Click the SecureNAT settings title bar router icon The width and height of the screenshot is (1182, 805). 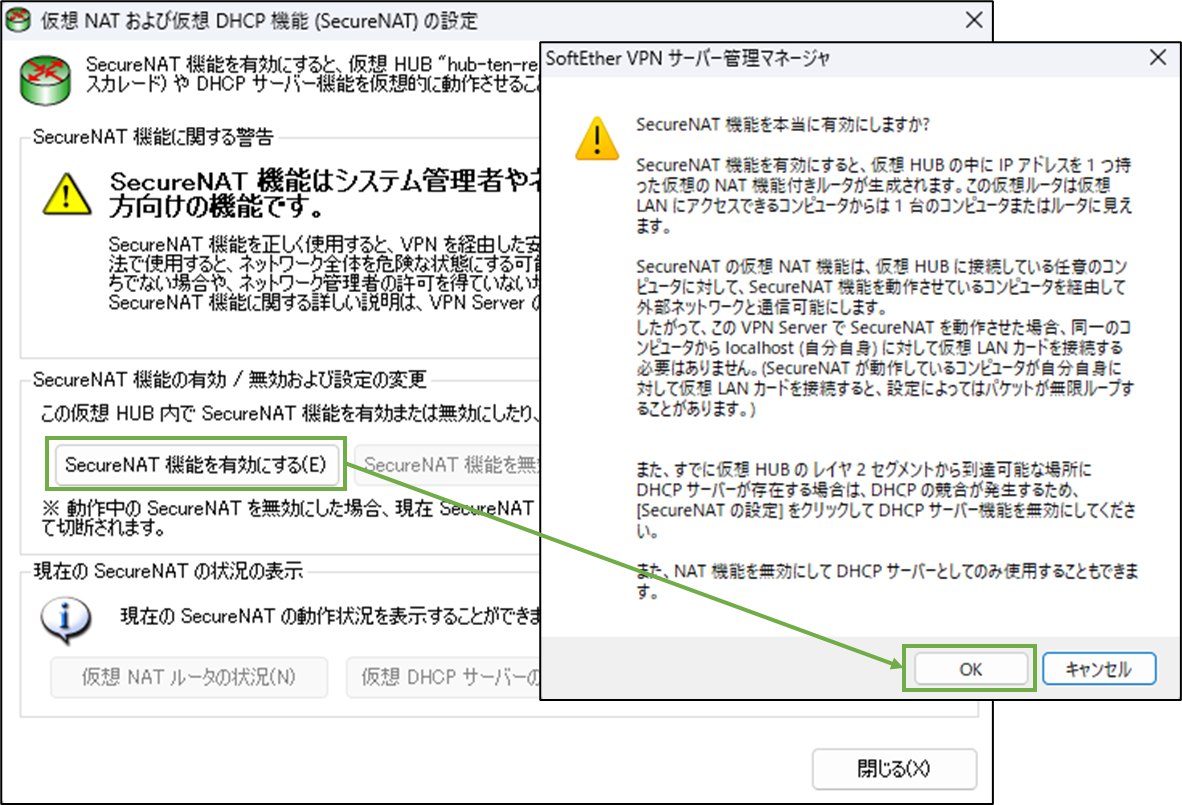tap(18, 20)
